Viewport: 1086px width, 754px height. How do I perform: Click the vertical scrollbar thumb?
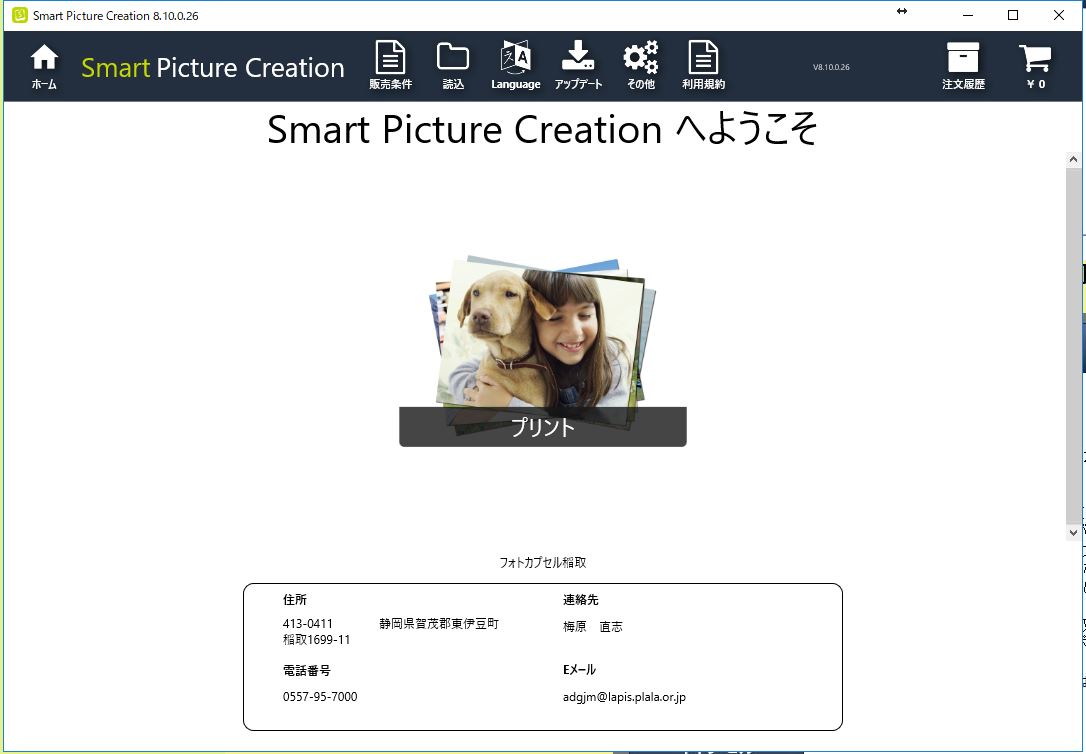click(x=1074, y=345)
